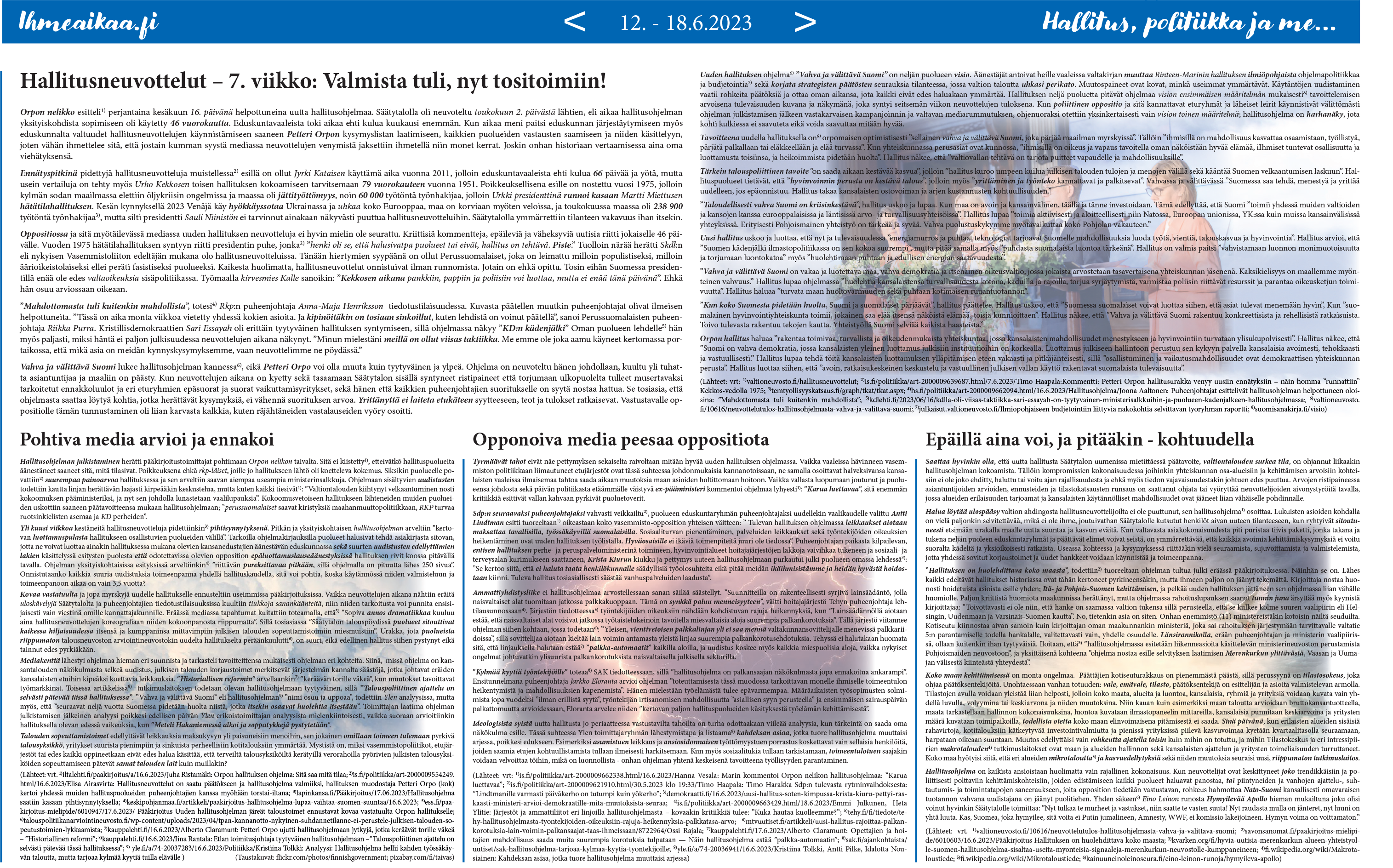
Task: Click the Lähteet source list in the right column
Action: coord(1142,844)
